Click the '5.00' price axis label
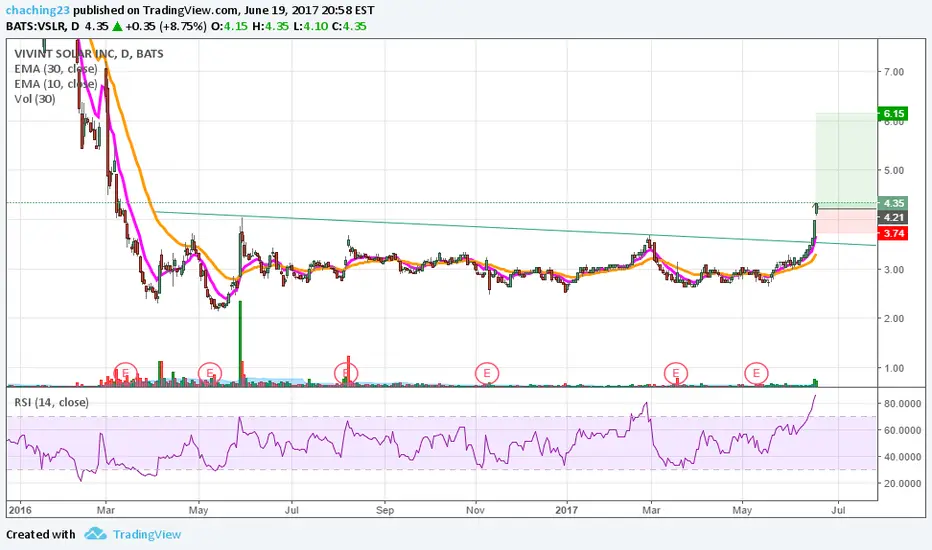 [894, 171]
